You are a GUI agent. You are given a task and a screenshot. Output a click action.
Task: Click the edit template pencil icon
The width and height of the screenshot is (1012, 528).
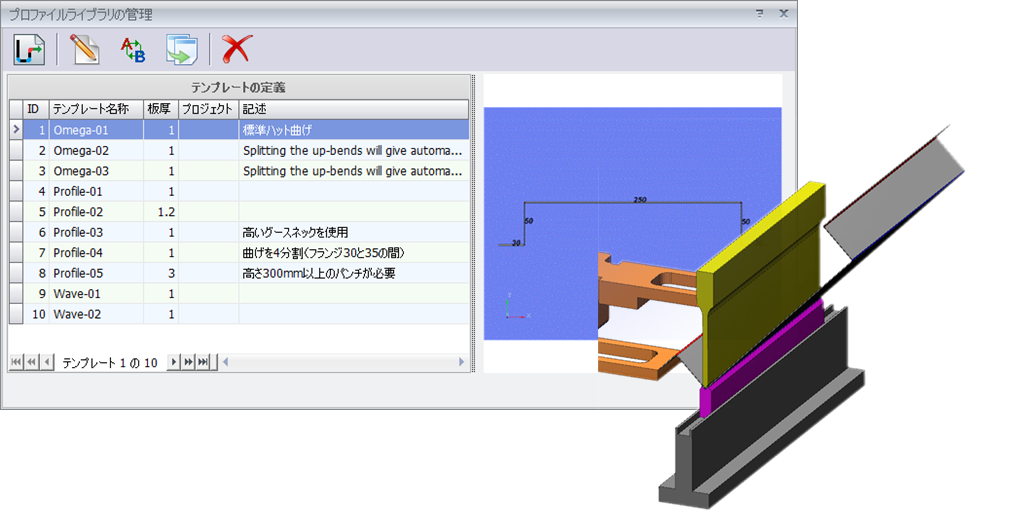coord(85,49)
